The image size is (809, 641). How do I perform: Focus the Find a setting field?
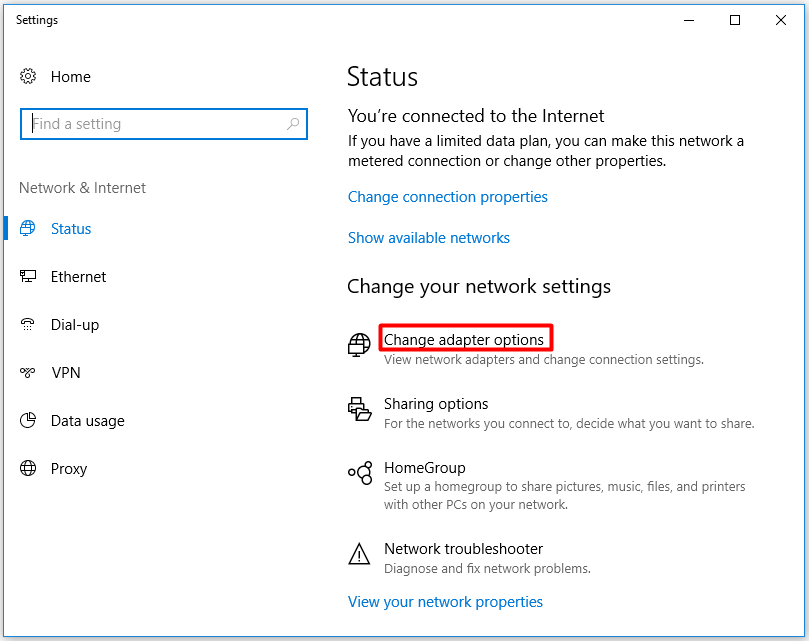[164, 124]
